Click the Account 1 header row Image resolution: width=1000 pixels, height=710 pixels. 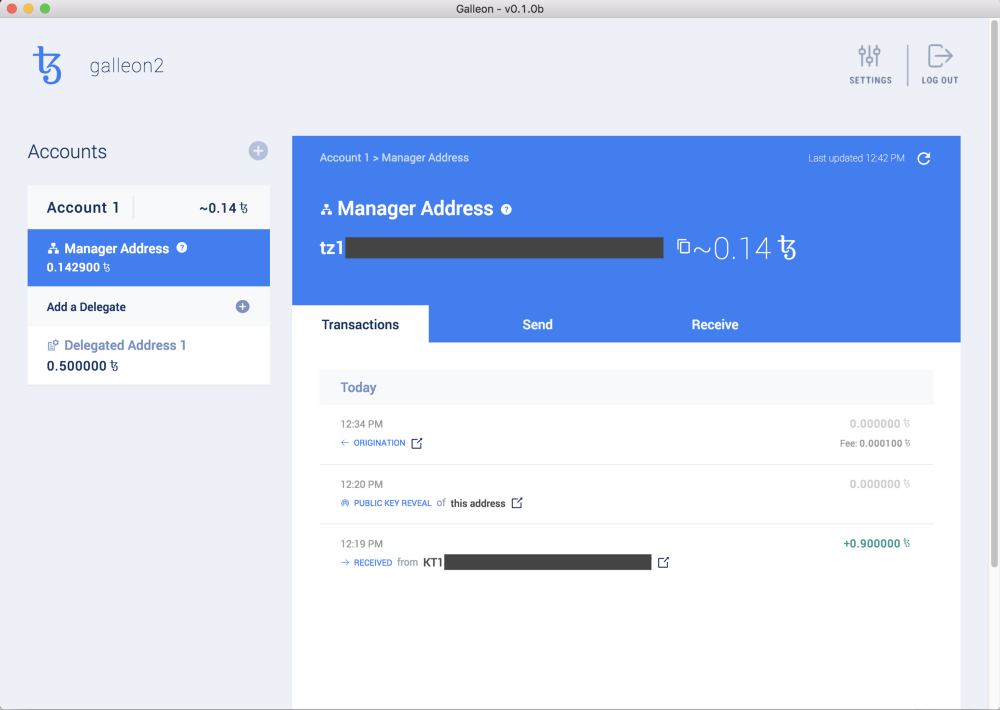(x=149, y=208)
